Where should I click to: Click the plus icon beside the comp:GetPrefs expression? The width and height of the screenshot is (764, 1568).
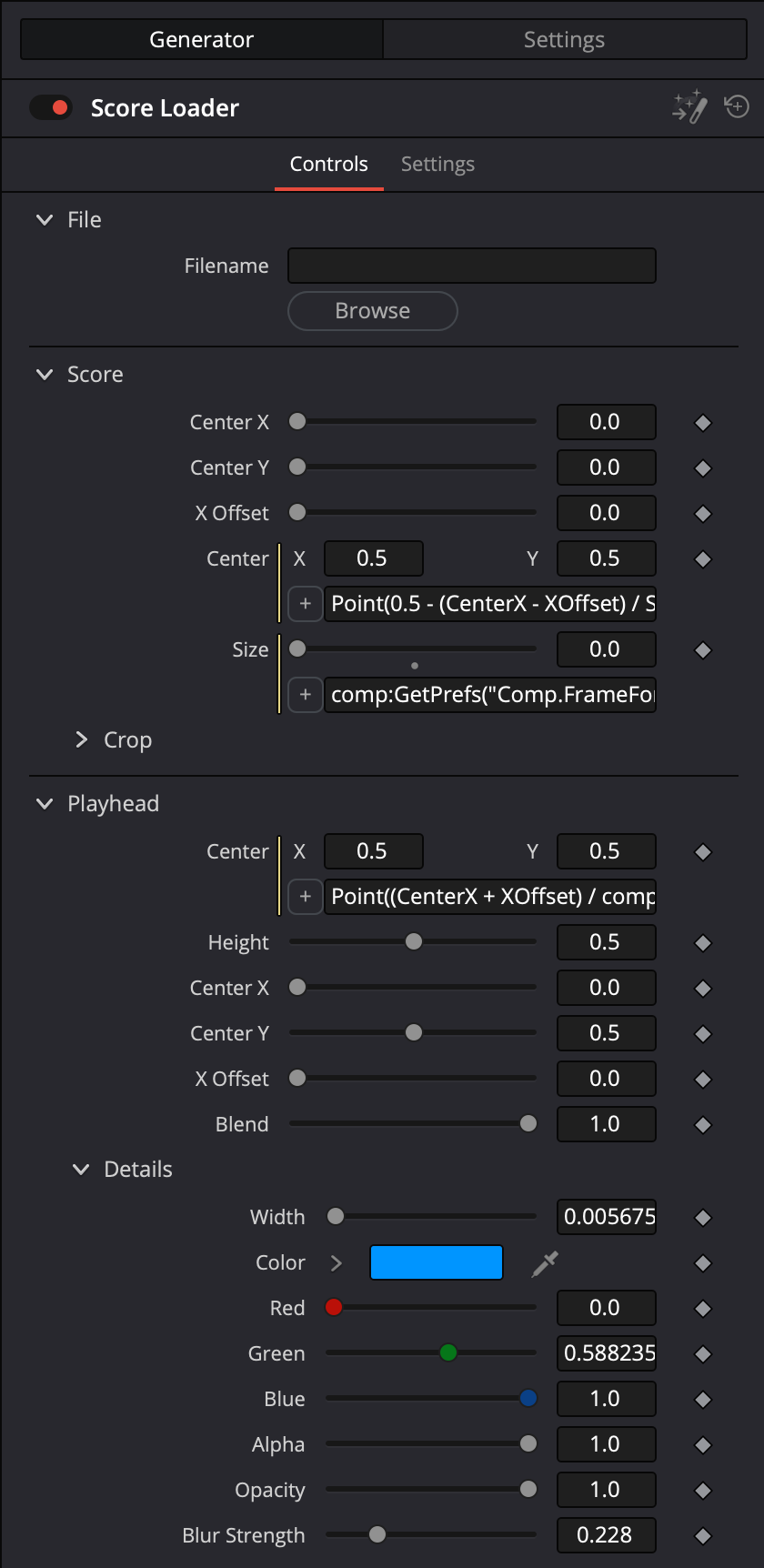[306, 695]
